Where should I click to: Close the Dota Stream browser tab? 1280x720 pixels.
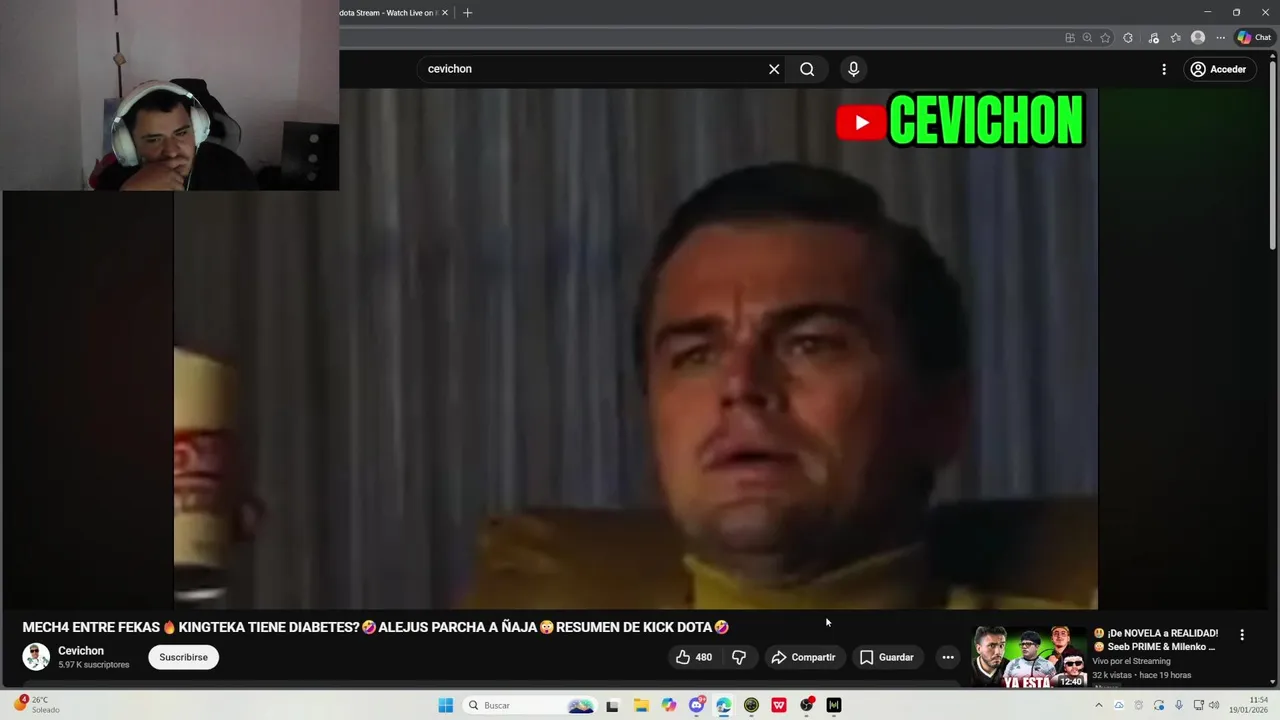[x=444, y=13]
